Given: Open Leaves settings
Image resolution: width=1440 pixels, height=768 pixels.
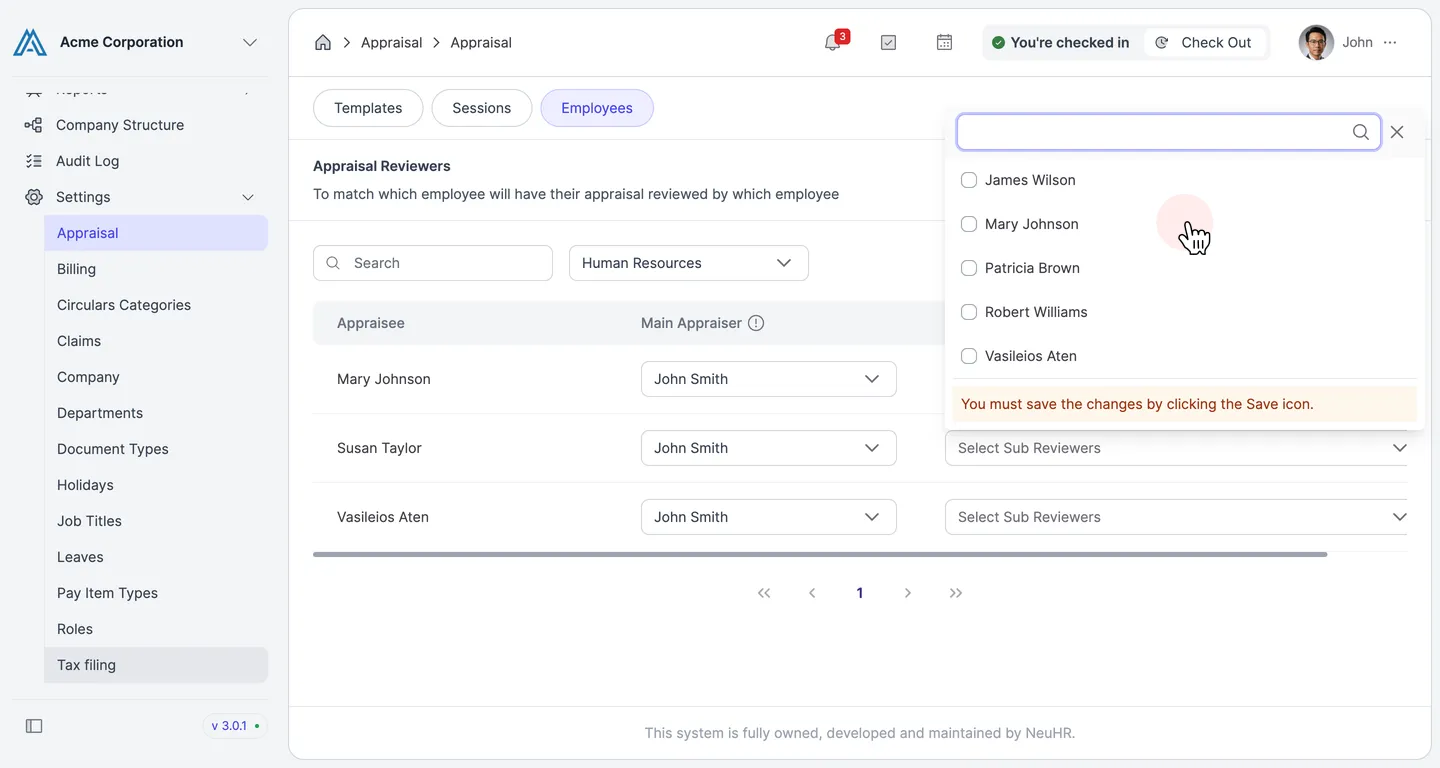Looking at the screenshot, I should (156, 557).
